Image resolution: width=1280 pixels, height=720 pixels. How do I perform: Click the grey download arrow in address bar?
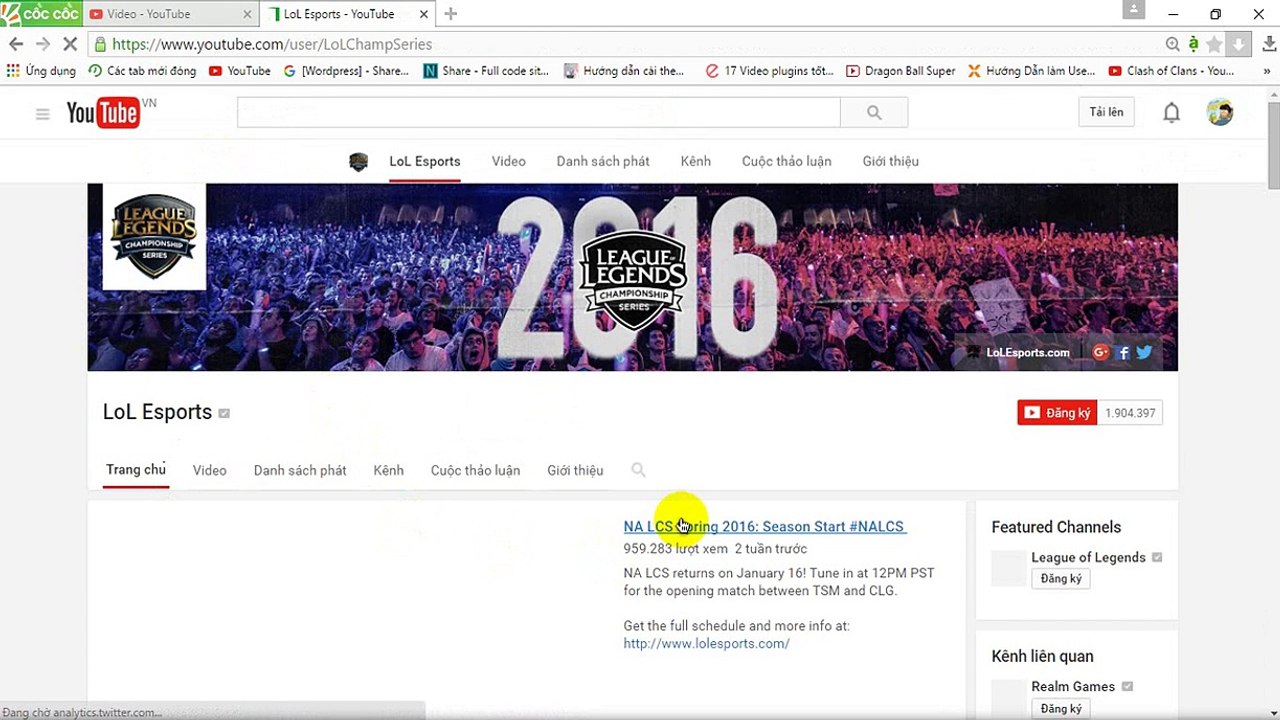(x=1238, y=44)
